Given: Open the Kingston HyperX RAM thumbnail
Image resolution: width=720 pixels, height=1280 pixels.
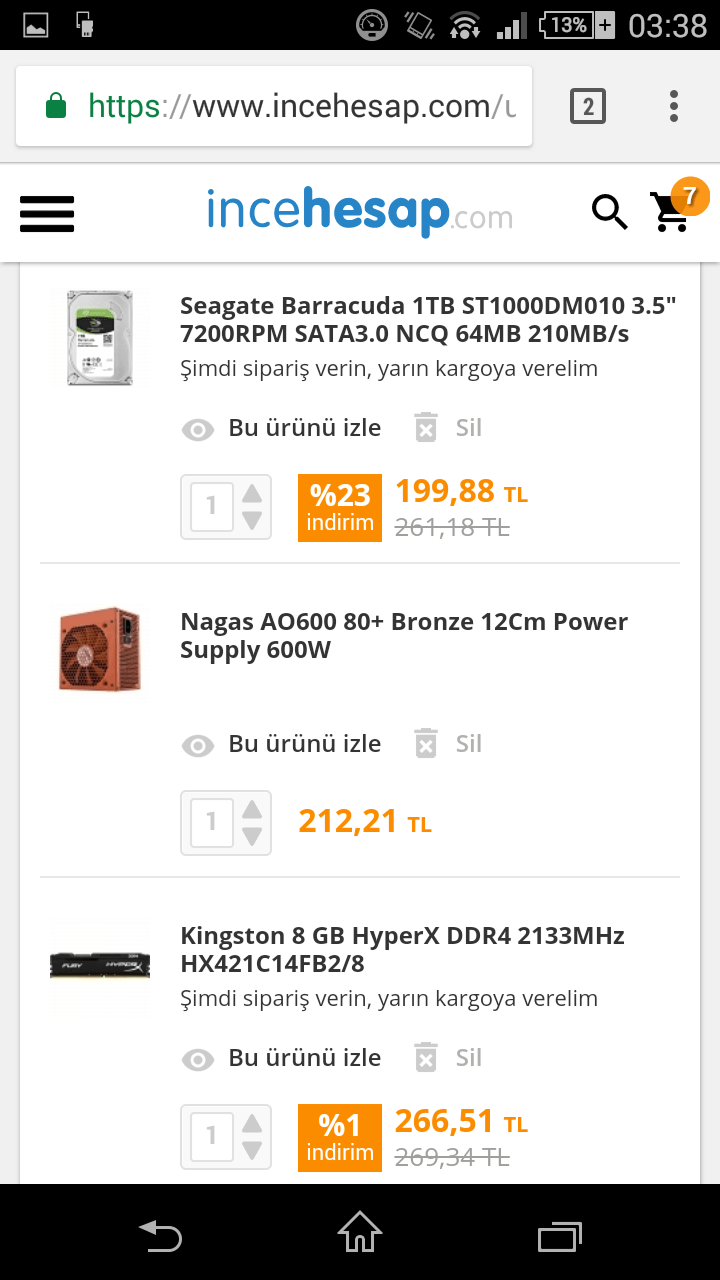Looking at the screenshot, I should (x=100, y=966).
